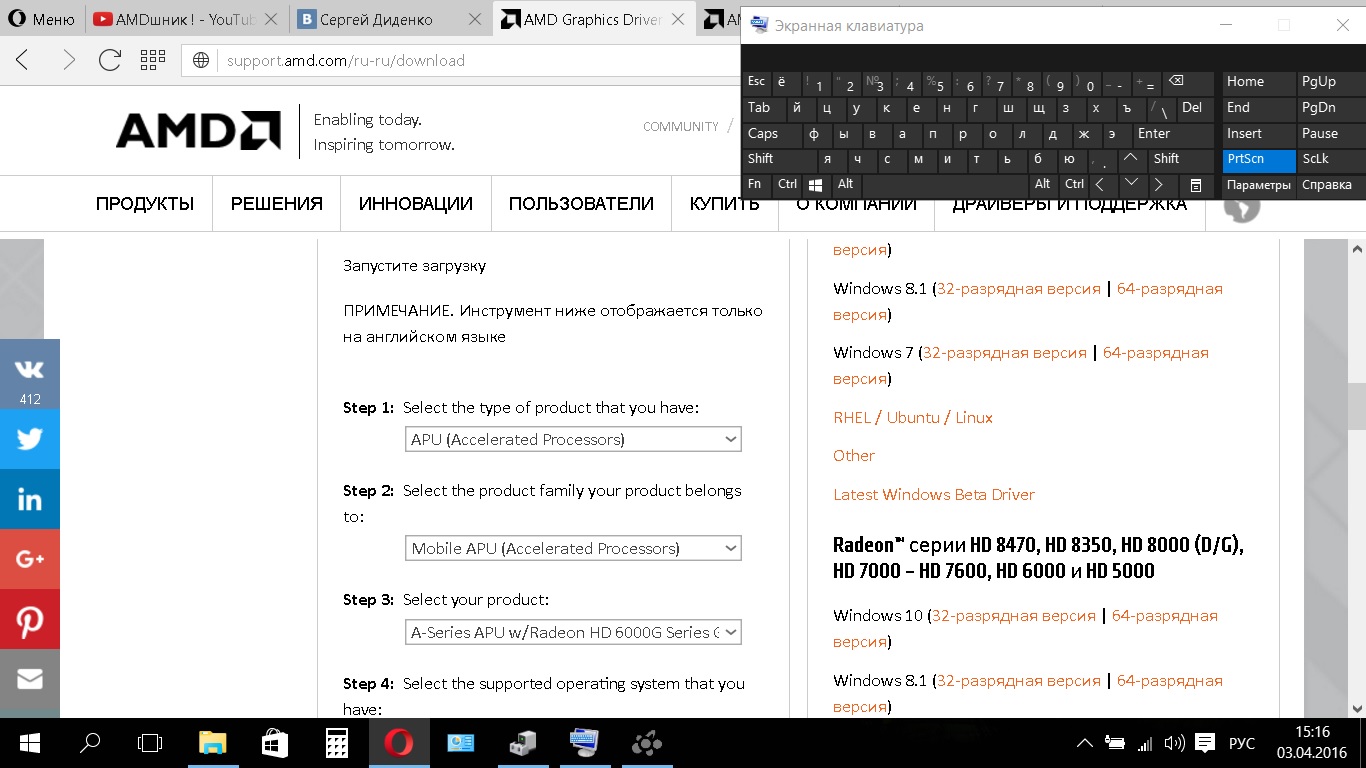Open the Other drivers link
Viewport: 1366px width, 768px height.
pyautogui.click(x=854, y=456)
